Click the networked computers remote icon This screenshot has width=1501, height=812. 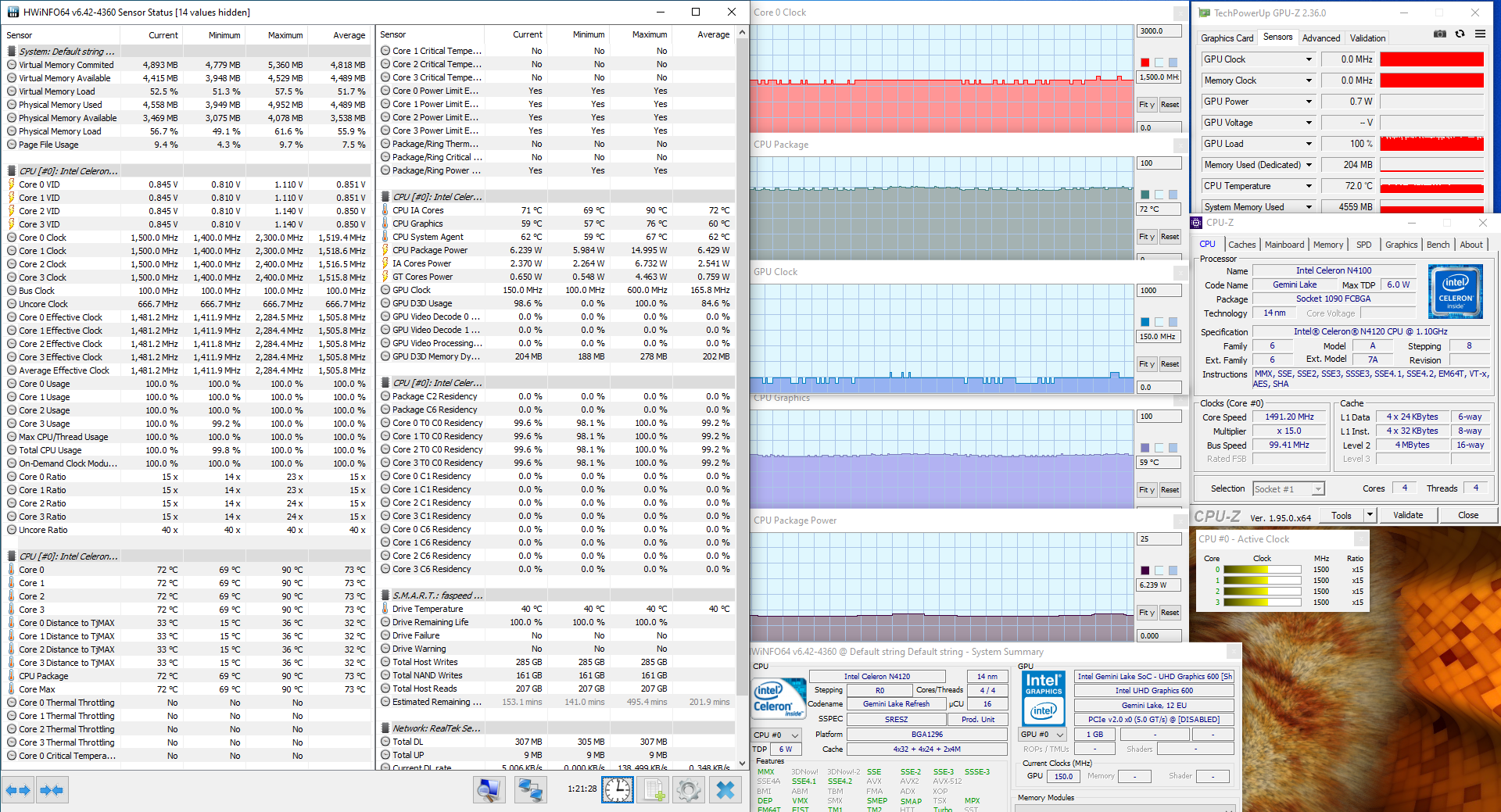(x=530, y=790)
